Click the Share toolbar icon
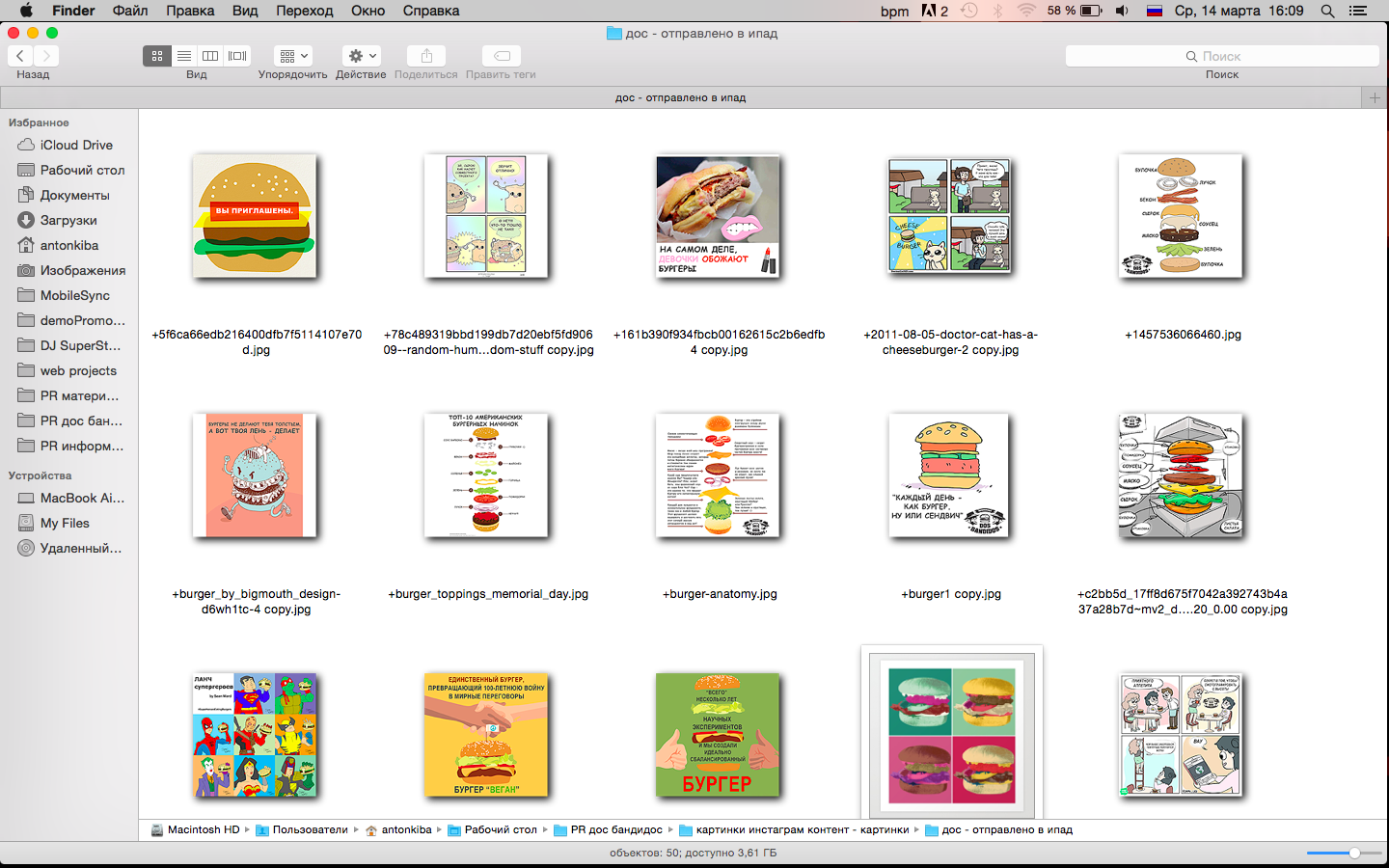1389x868 pixels. [426, 56]
